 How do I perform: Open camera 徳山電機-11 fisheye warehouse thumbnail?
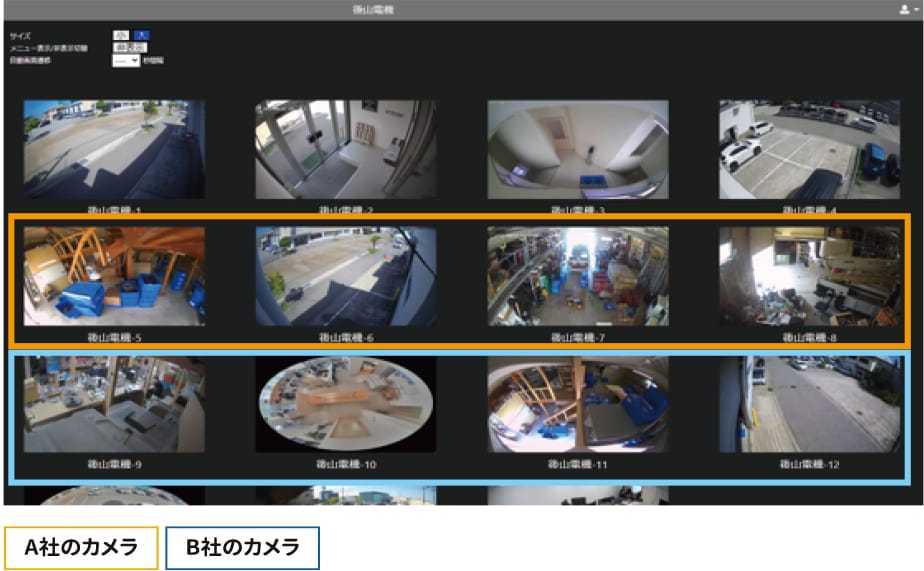point(578,404)
